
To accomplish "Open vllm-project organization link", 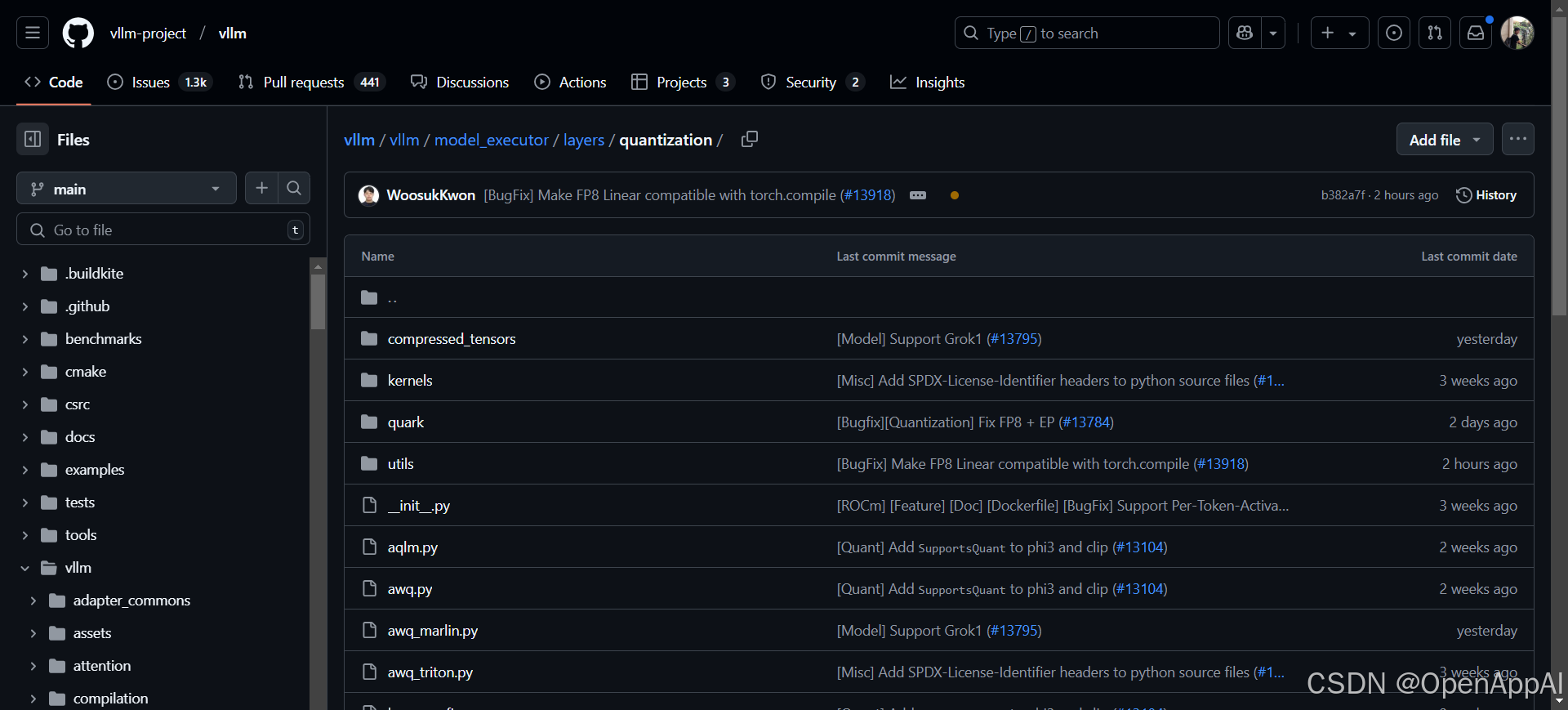I will coord(148,33).
